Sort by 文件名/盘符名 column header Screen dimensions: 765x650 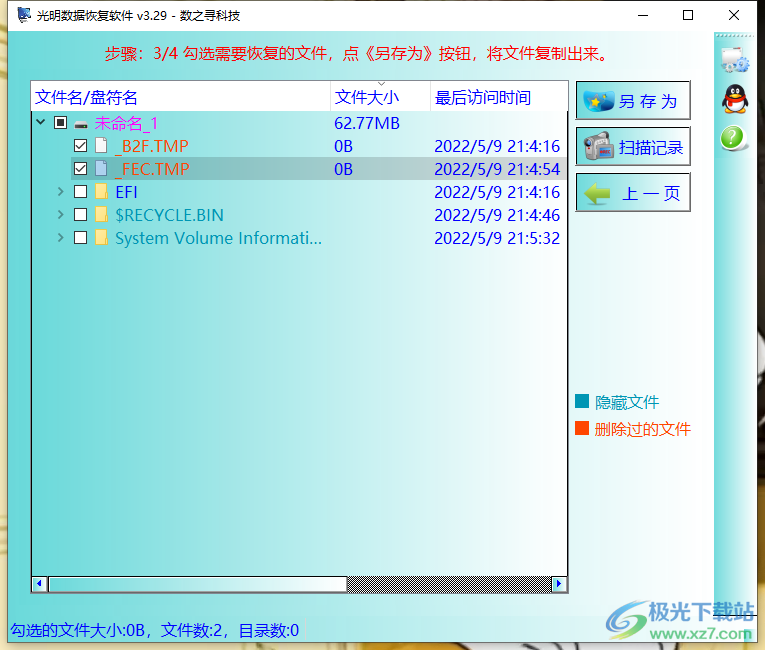(x=181, y=97)
